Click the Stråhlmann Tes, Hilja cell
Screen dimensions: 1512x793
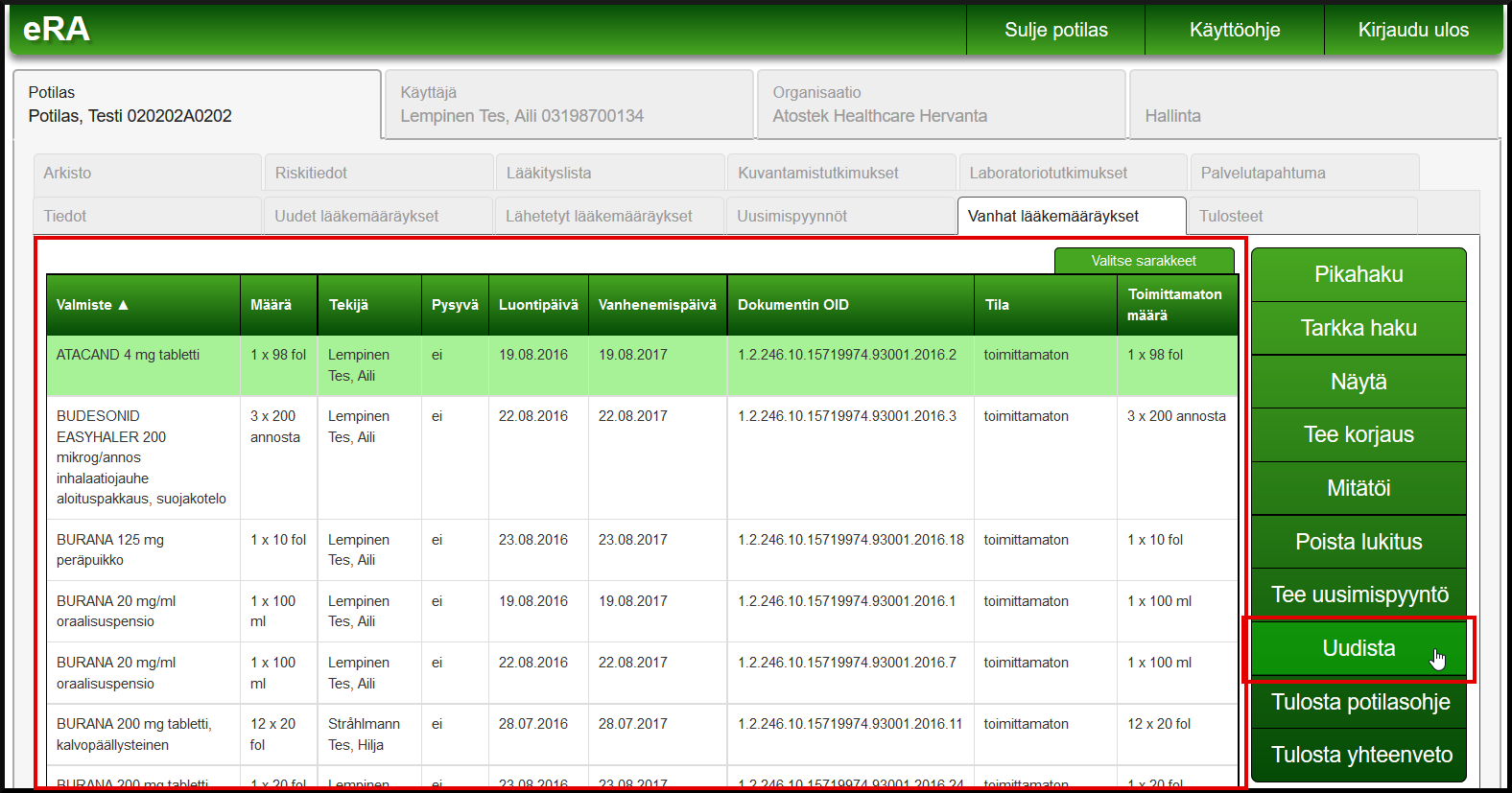pyautogui.click(x=369, y=735)
